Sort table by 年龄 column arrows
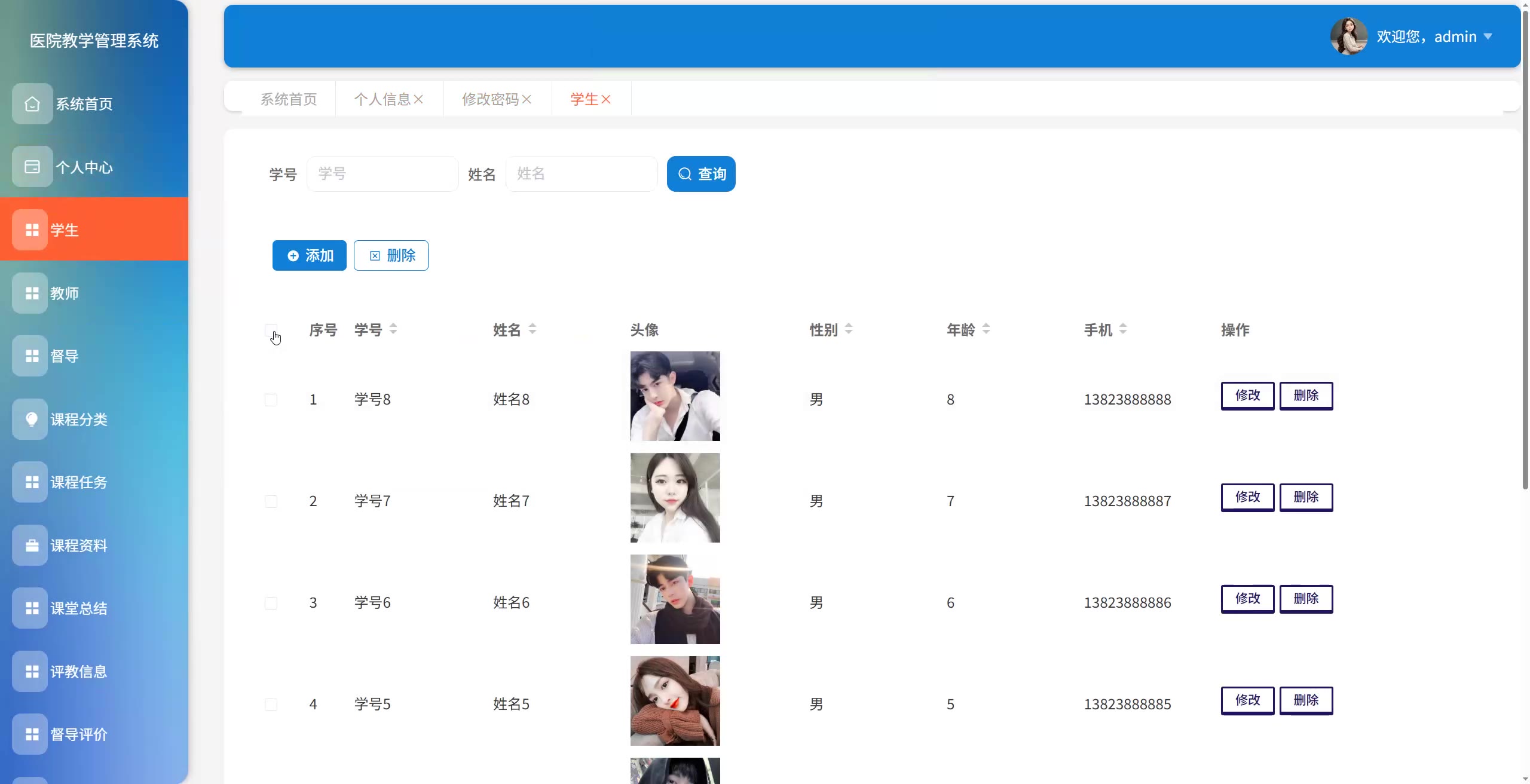The width and height of the screenshot is (1530, 784). (986, 329)
